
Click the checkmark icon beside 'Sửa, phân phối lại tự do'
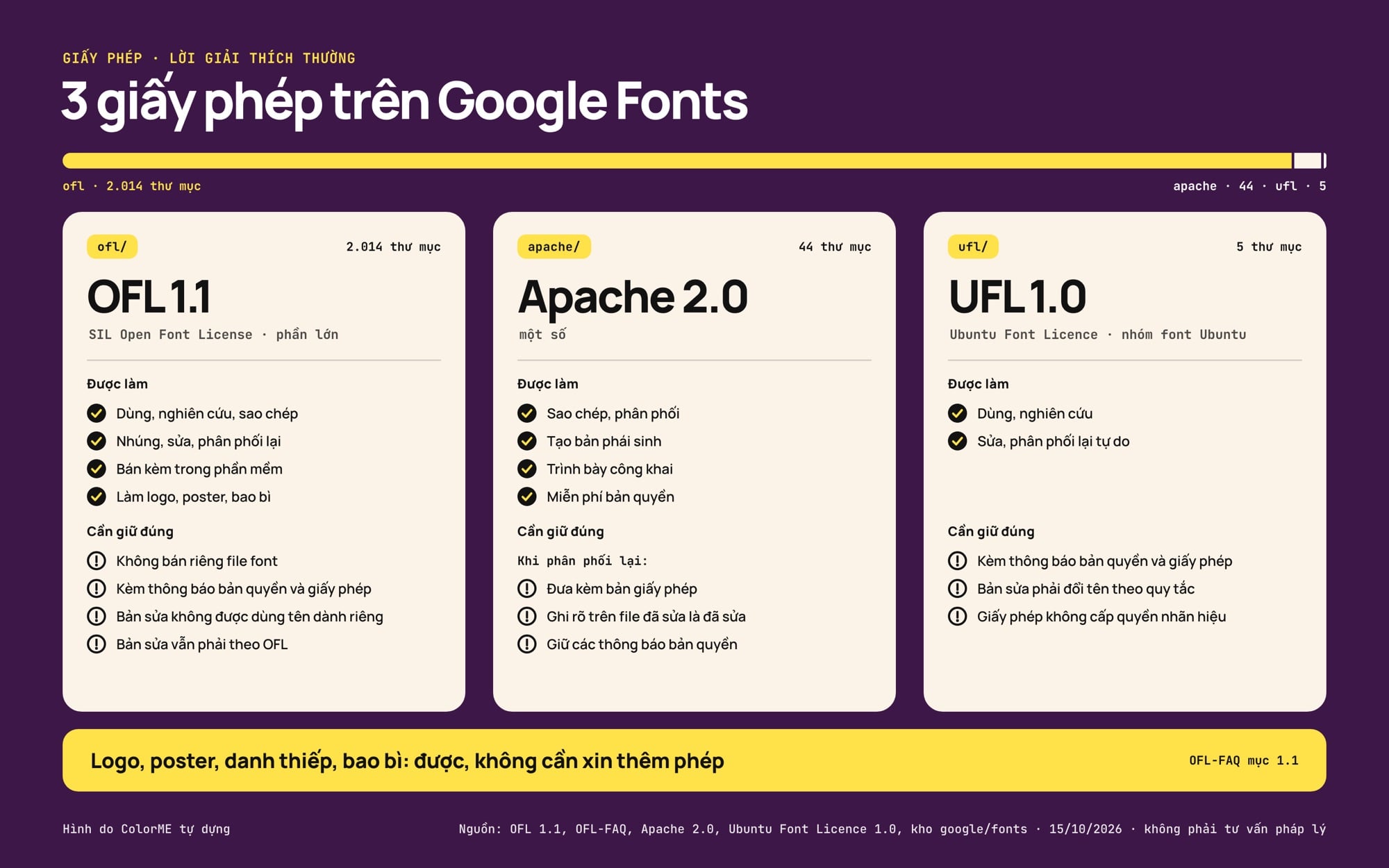click(x=958, y=442)
